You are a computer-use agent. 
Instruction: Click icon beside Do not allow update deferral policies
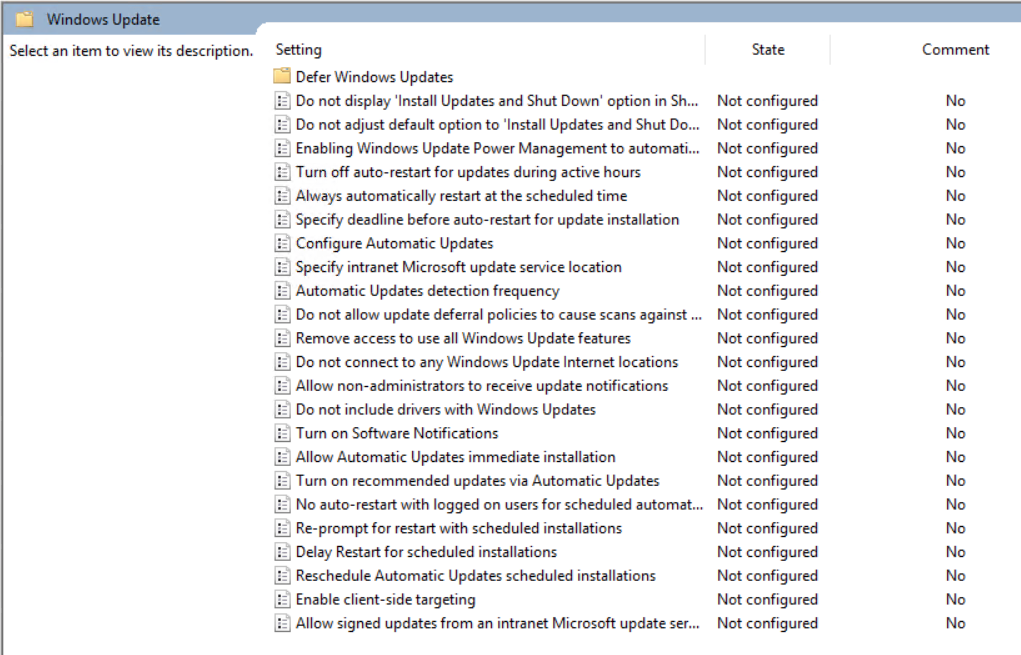click(x=282, y=314)
